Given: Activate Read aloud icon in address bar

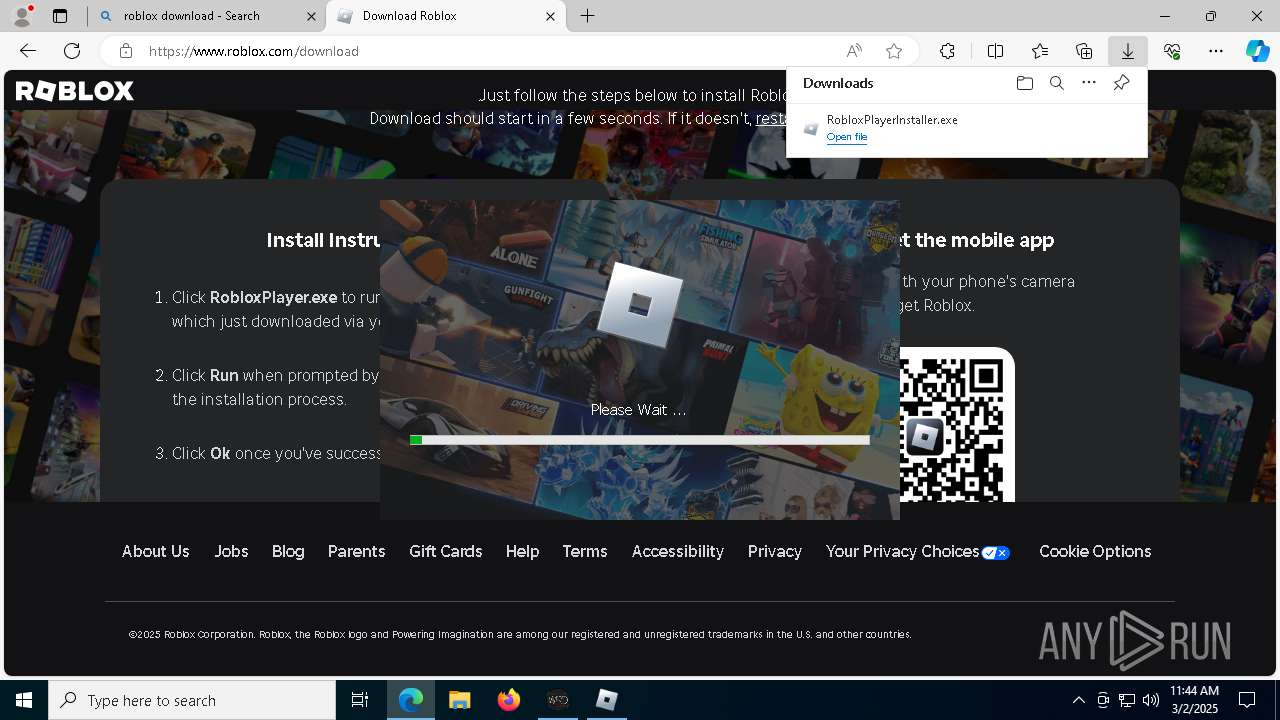Looking at the screenshot, I should coord(854,51).
